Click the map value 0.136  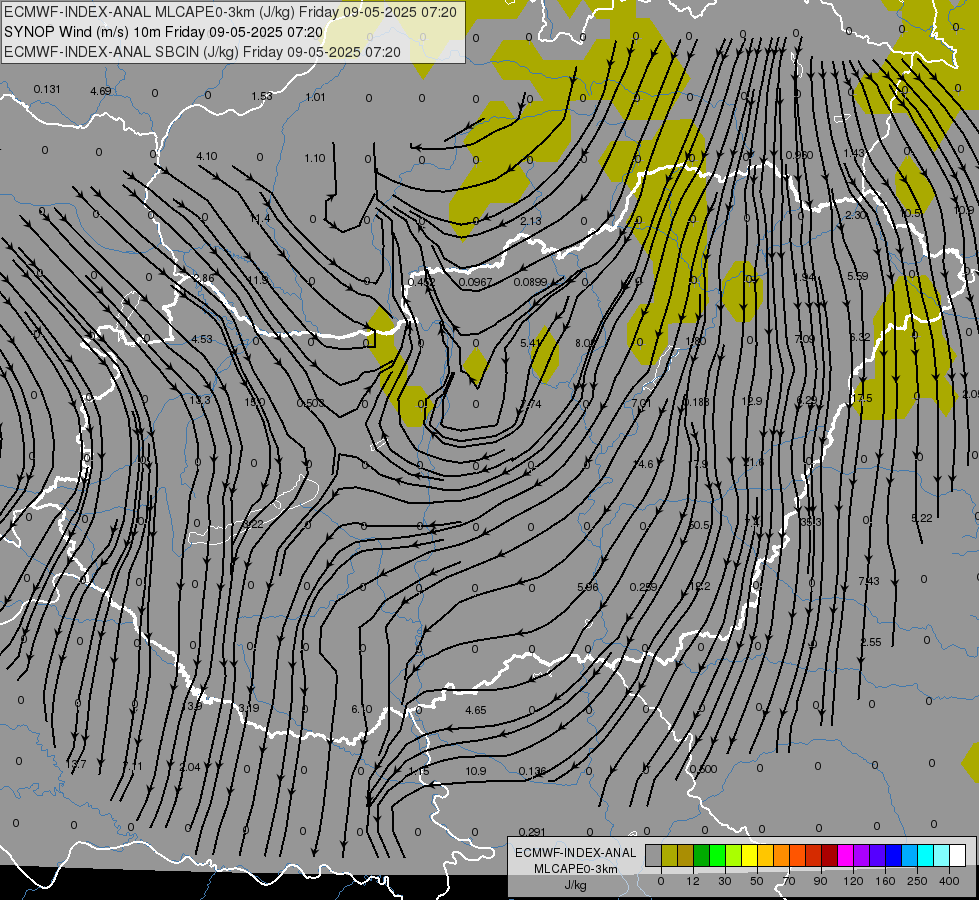[532, 771]
